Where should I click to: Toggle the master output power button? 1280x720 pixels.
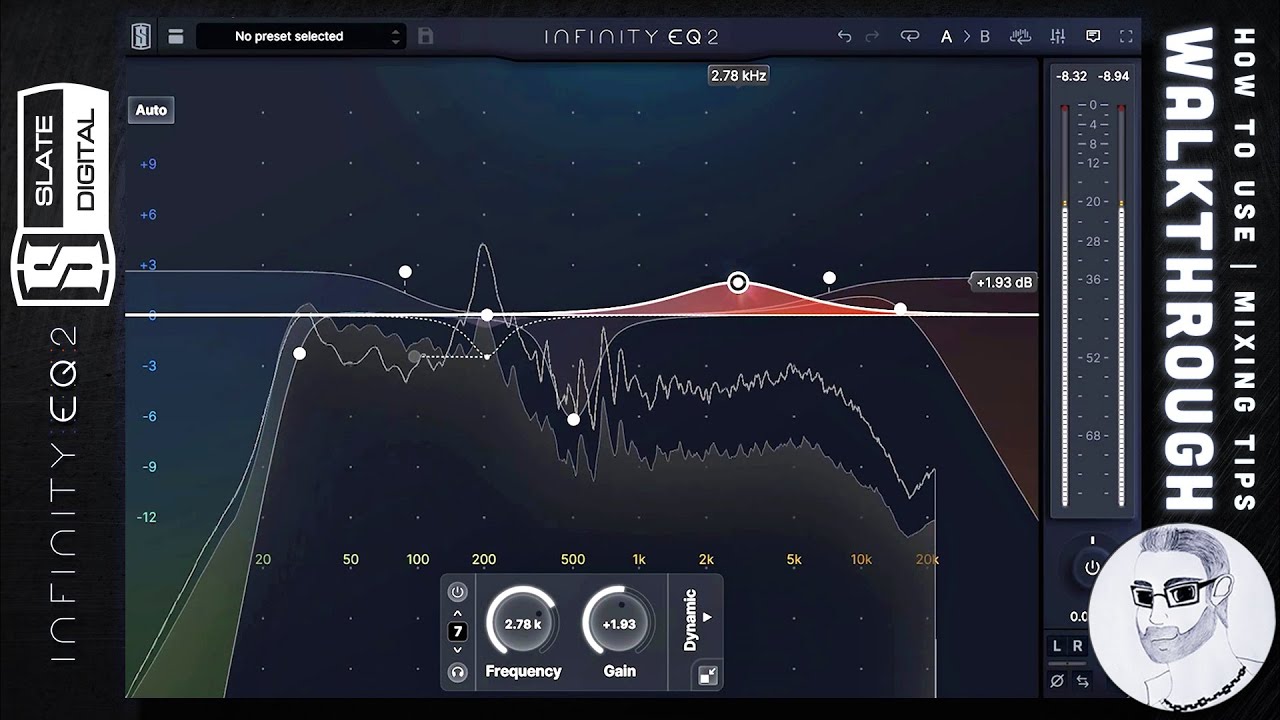coord(1092,567)
